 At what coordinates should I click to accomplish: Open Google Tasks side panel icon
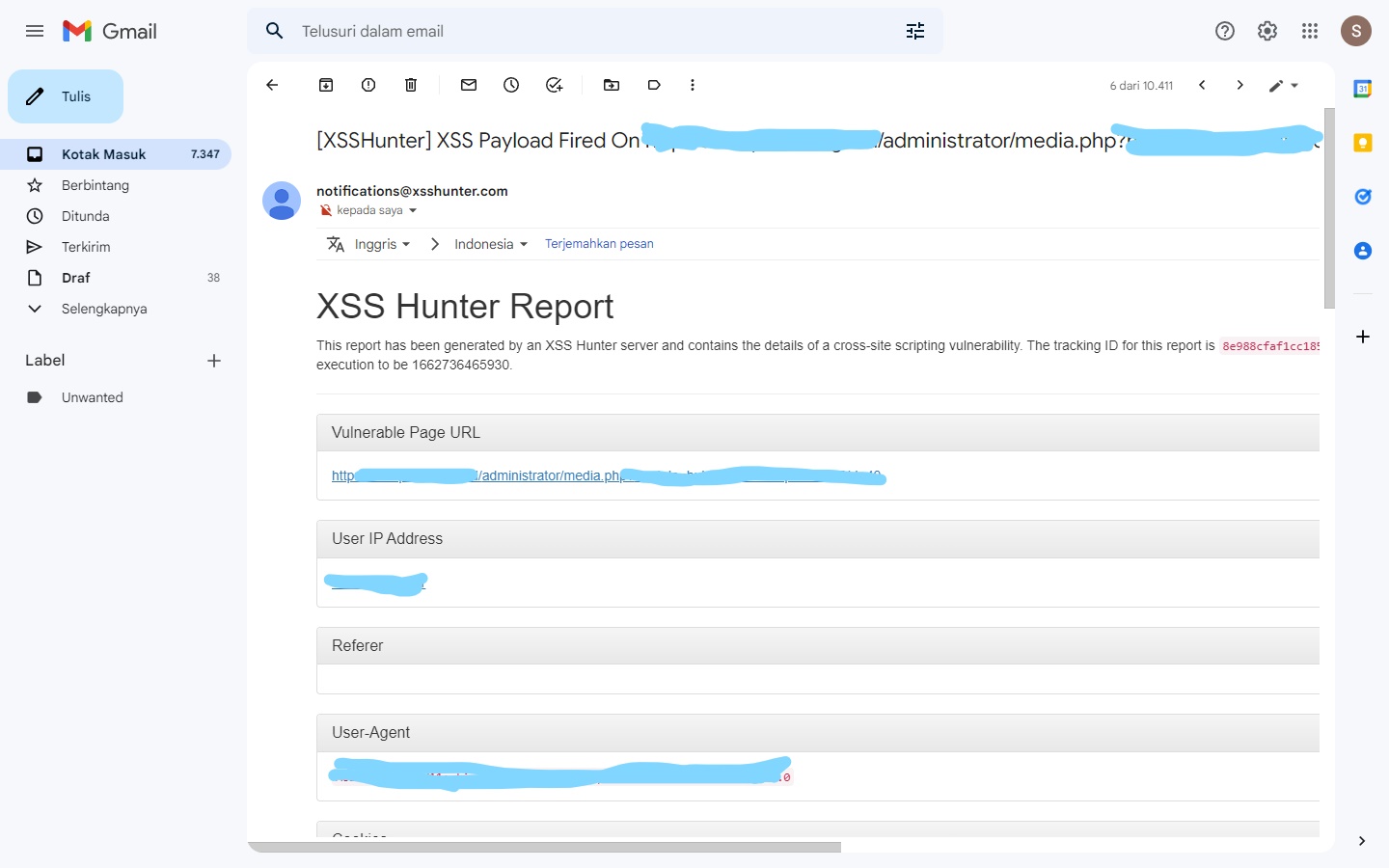coord(1363,197)
